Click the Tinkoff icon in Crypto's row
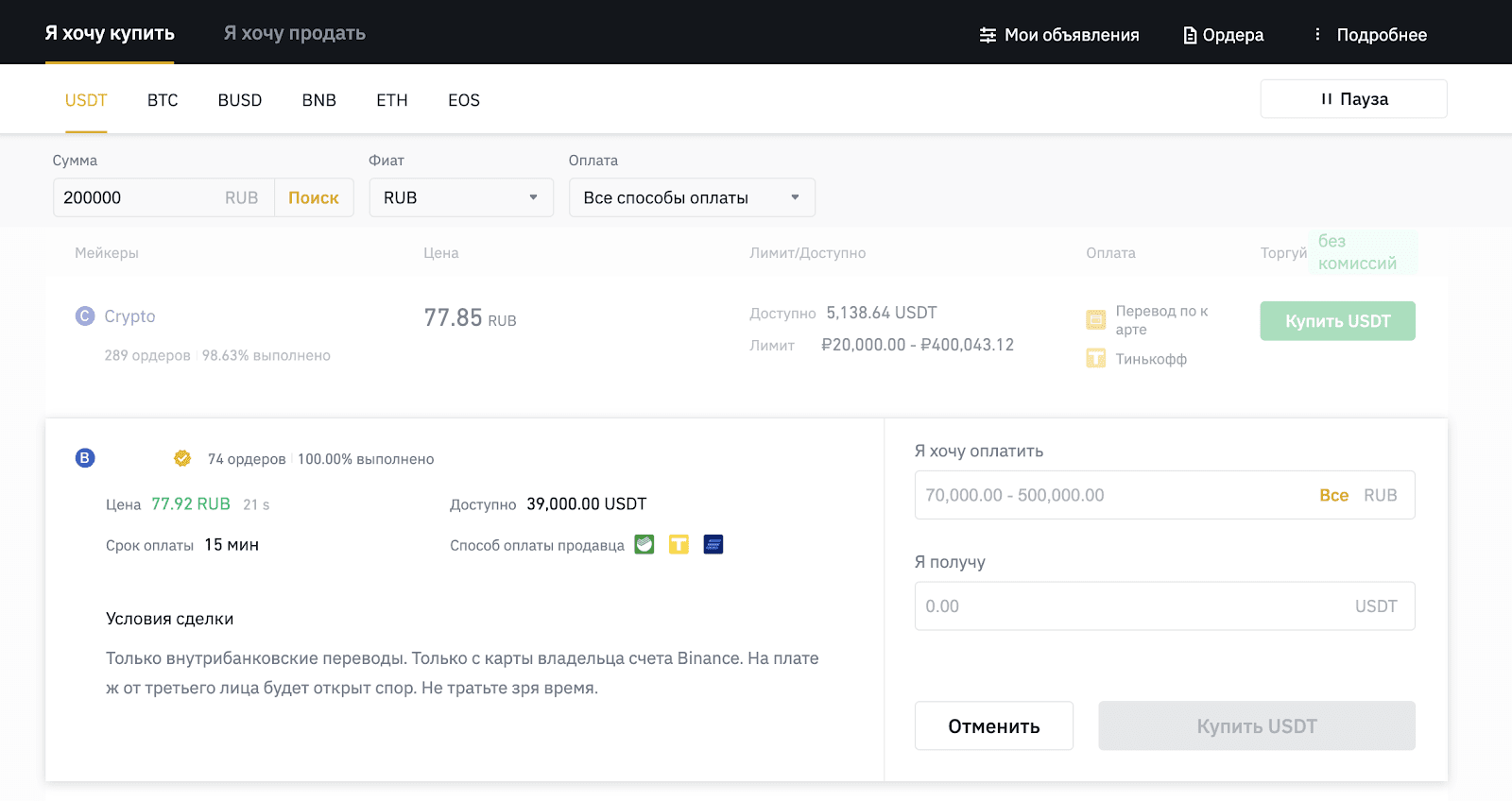 coord(1095,359)
